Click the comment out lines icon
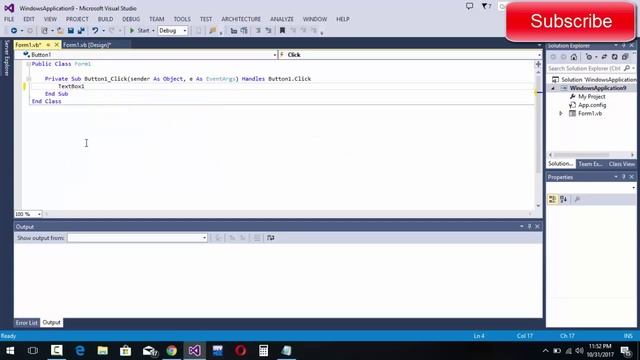 258,31
